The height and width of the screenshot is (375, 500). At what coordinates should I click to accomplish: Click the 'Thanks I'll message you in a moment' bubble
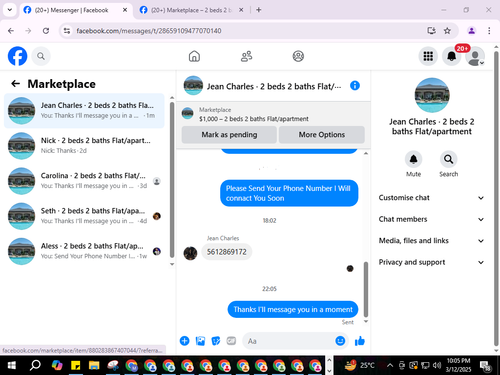tap(293, 309)
